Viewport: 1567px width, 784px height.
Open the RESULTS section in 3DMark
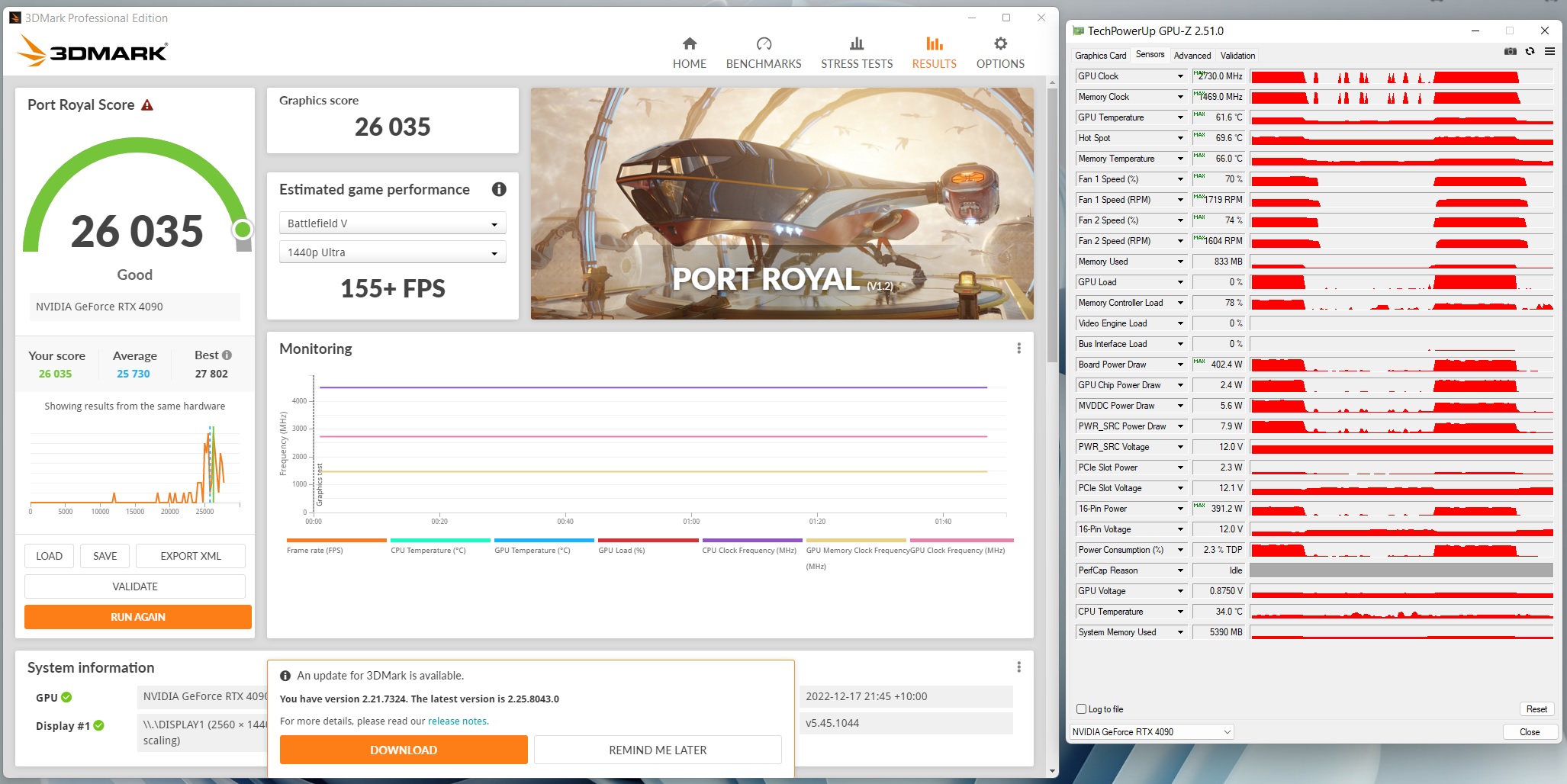click(934, 53)
